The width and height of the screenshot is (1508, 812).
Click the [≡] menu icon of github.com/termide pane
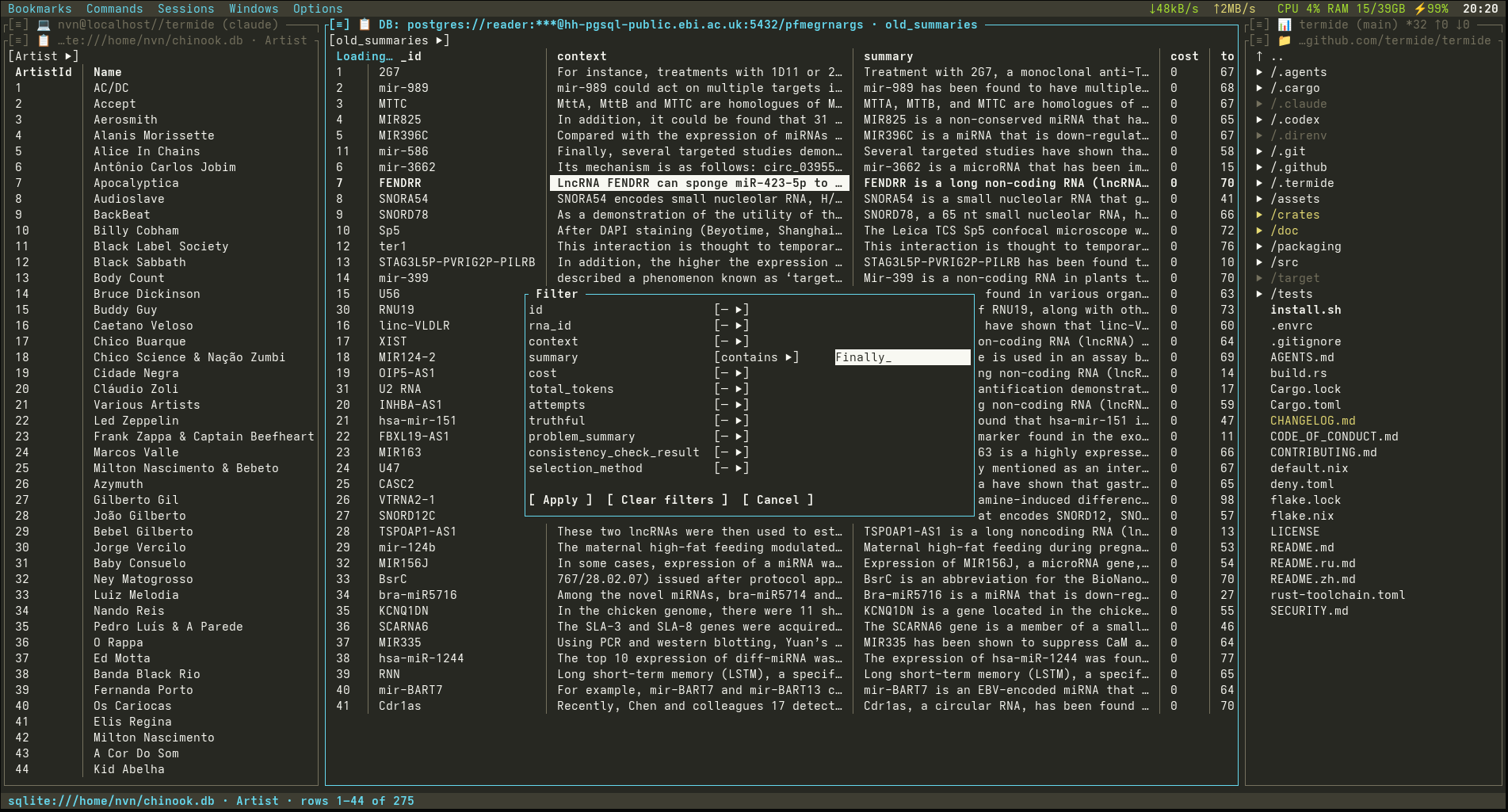[x=1260, y=40]
